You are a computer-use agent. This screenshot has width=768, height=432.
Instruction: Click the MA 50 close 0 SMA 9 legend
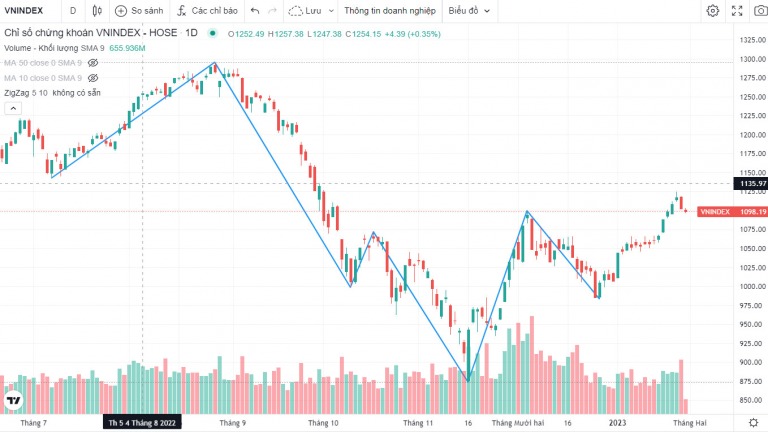43,63
